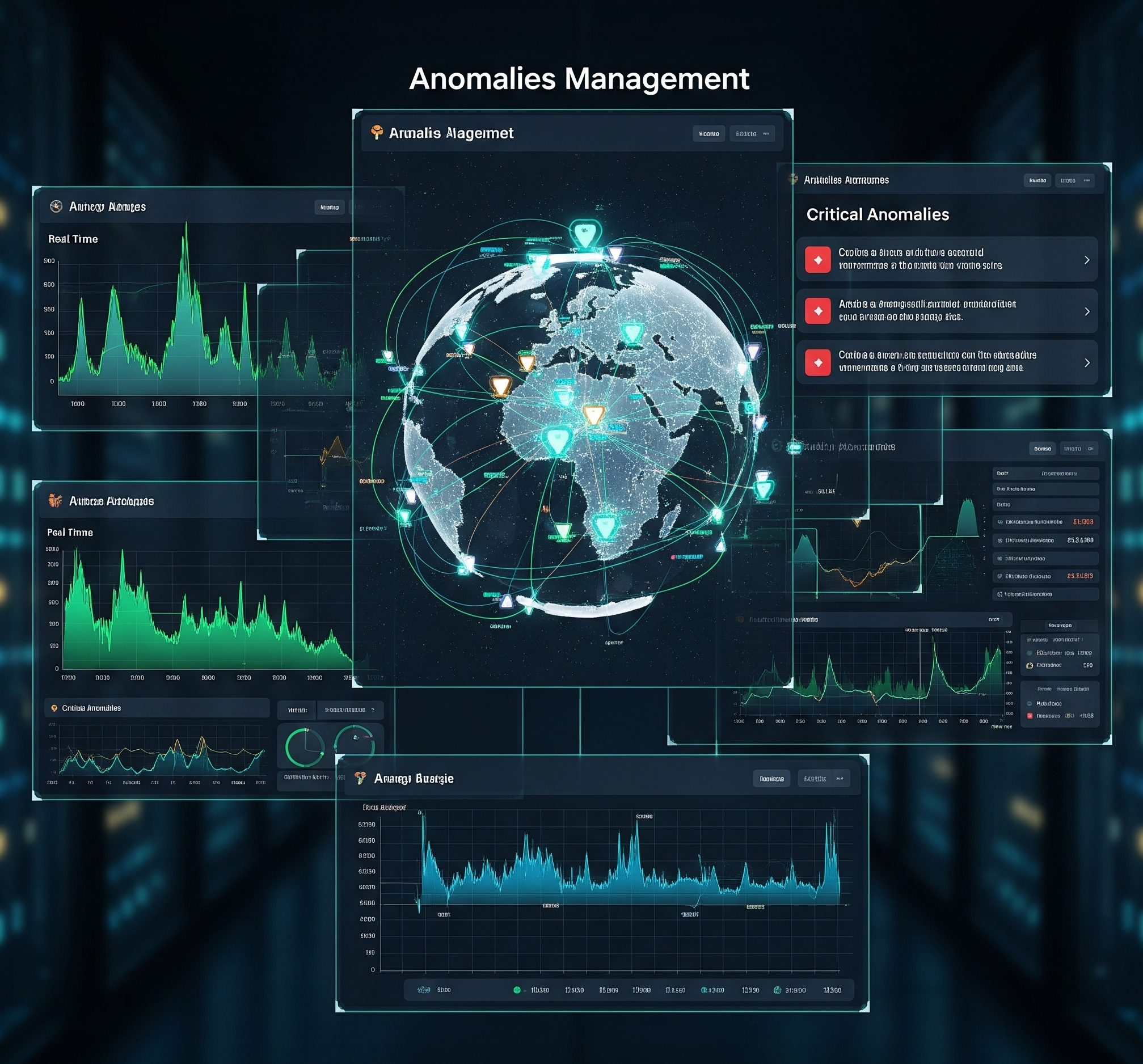Image resolution: width=1143 pixels, height=1064 pixels.
Task: Select the Hrttiar tab beside Critibia Anomalies
Action: [297, 710]
